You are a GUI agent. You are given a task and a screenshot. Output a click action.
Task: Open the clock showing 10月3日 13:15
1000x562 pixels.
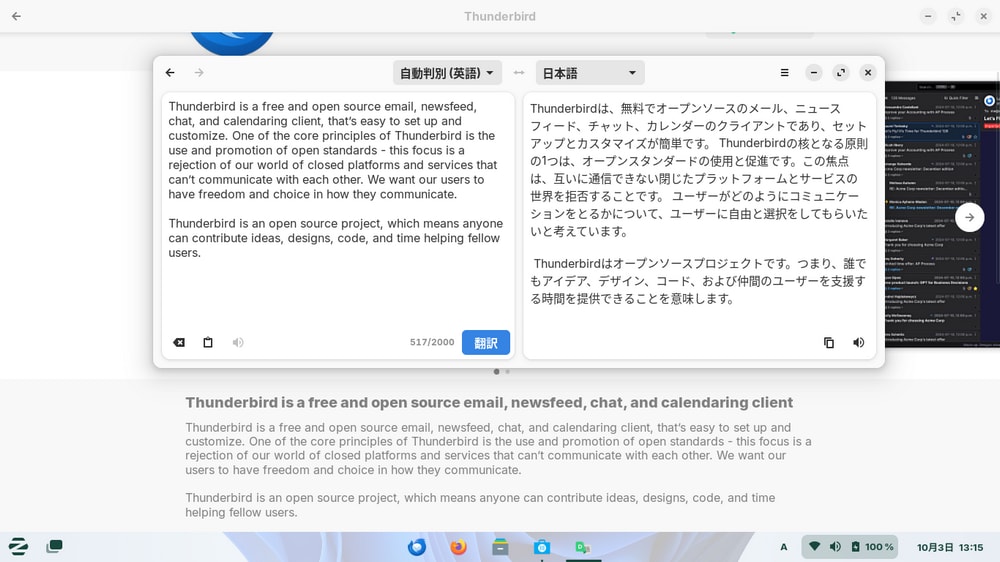(x=949, y=547)
